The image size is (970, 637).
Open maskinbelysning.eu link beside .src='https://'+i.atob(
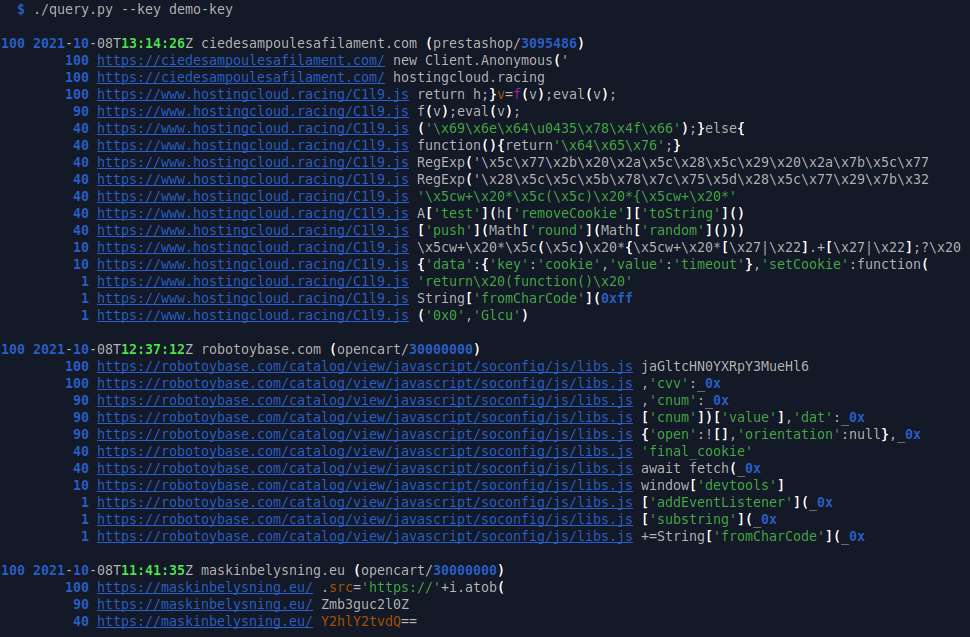tap(205, 588)
